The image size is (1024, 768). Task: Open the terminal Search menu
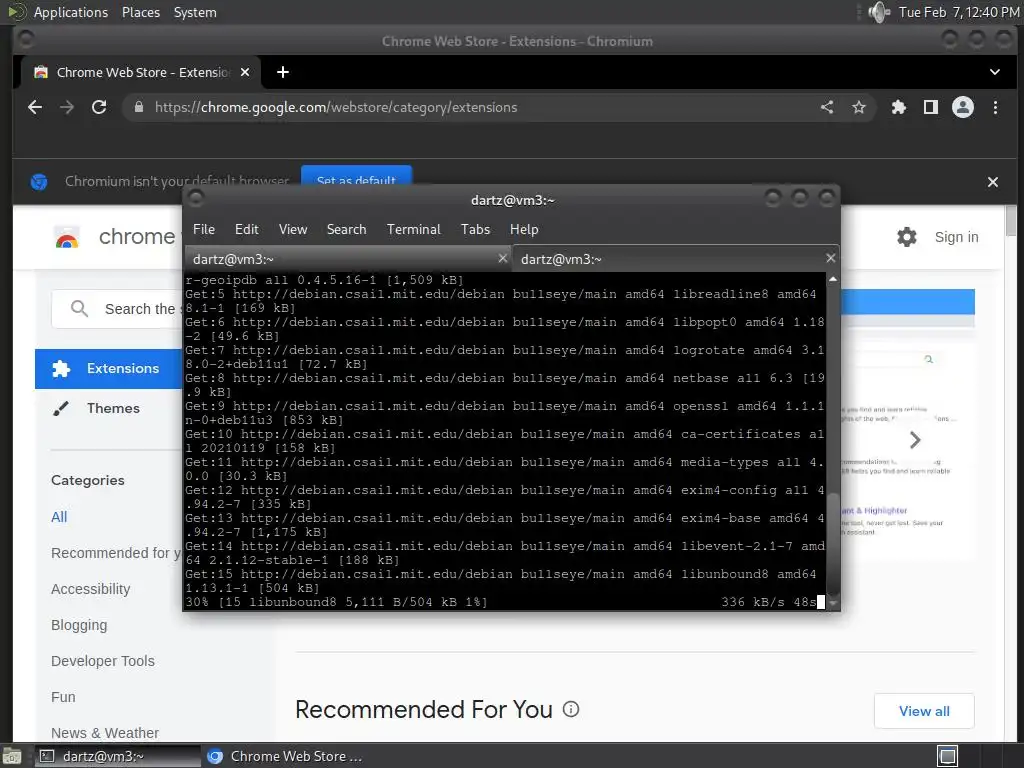point(346,229)
